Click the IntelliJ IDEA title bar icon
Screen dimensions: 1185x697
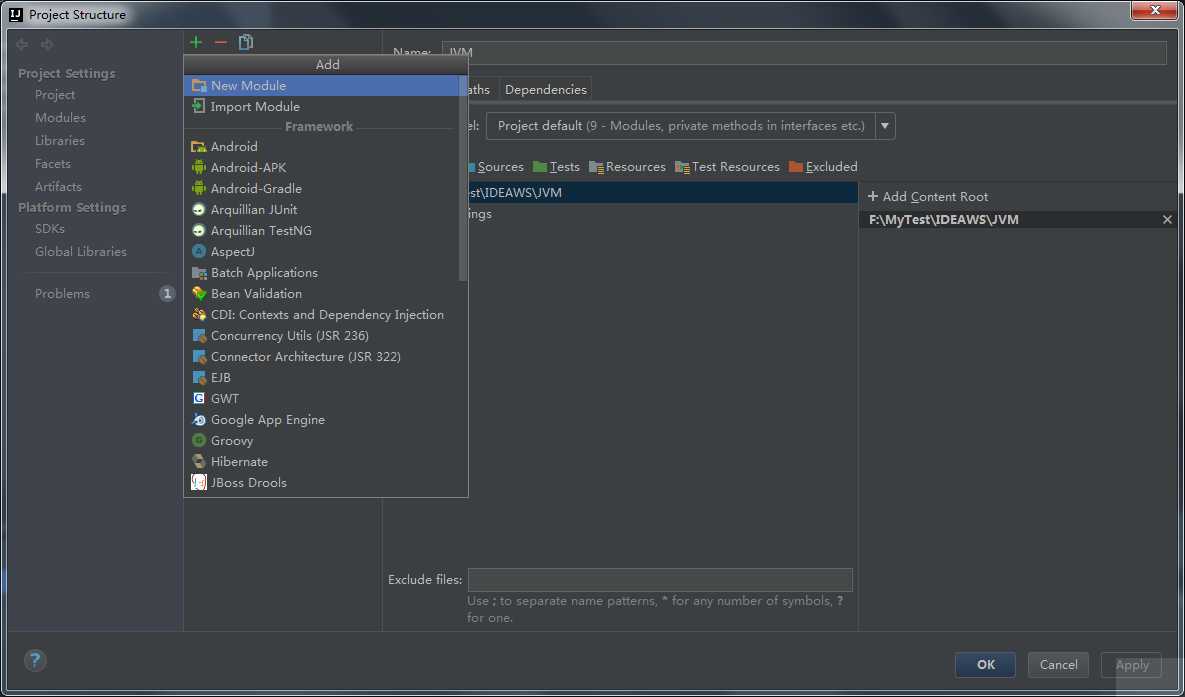[16, 14]
